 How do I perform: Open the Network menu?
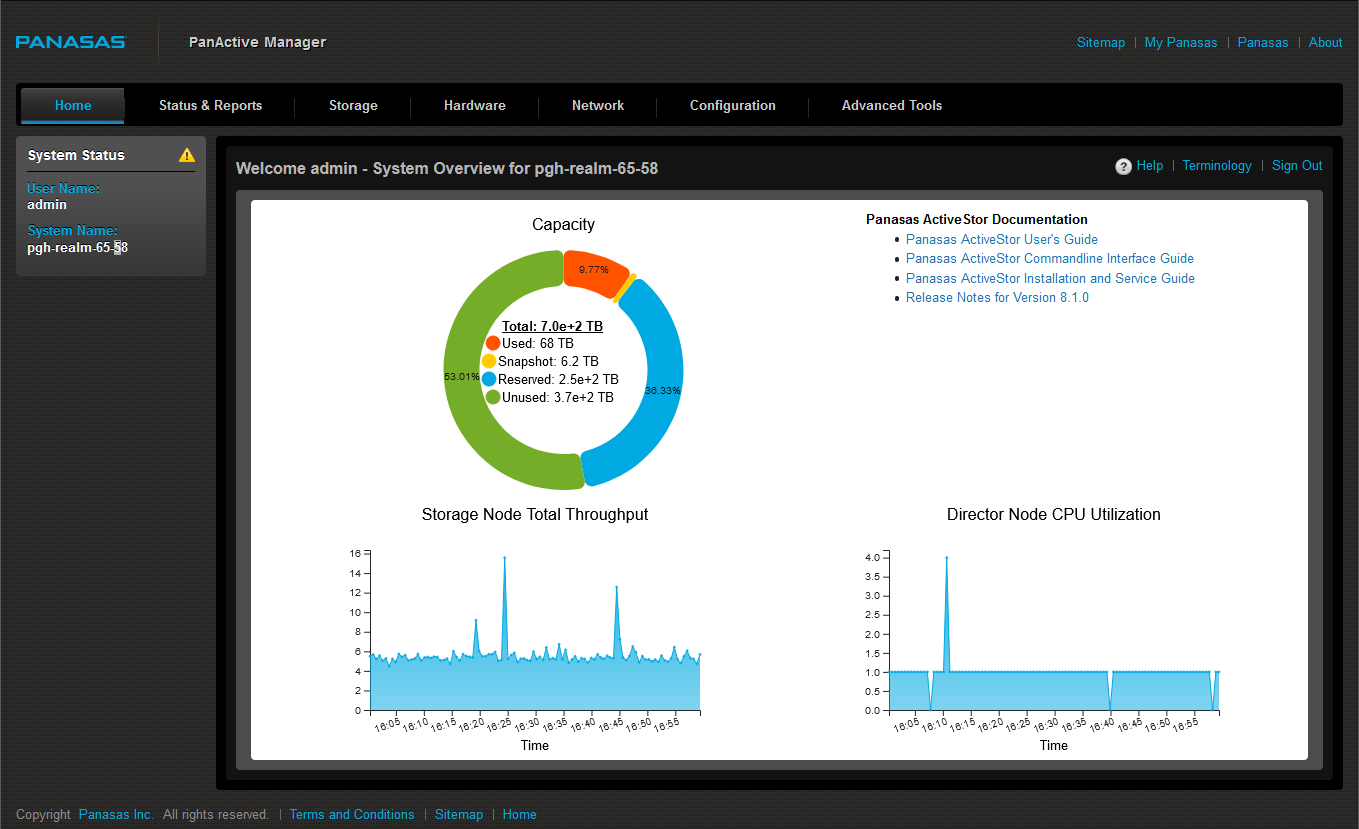click(598, 105)
